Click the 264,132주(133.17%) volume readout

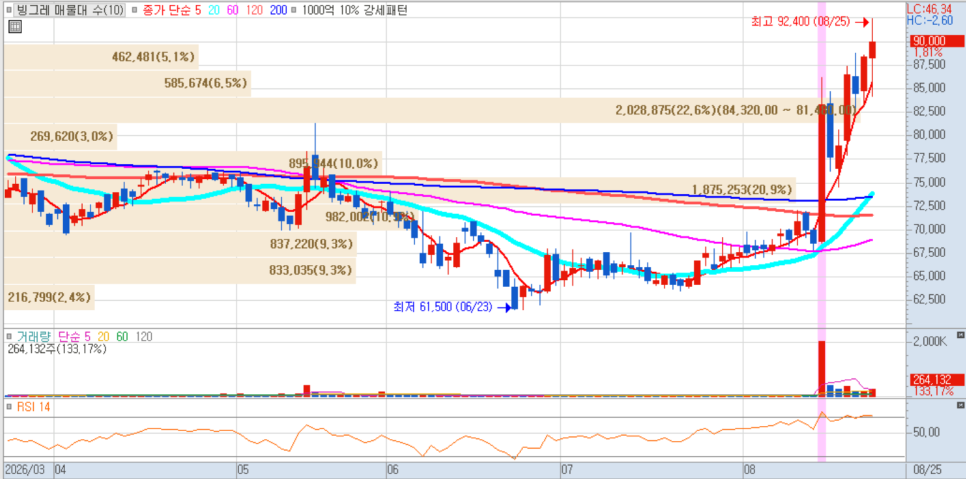click(57, 349)
